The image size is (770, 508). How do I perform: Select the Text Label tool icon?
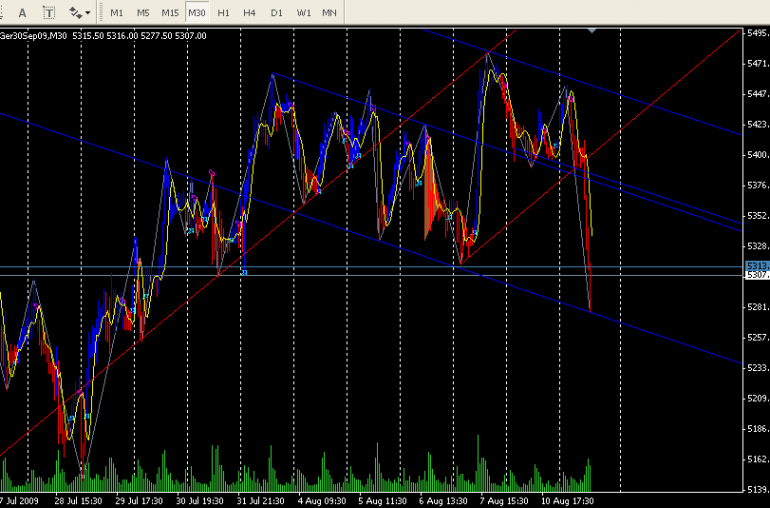[x=48, y=13]
